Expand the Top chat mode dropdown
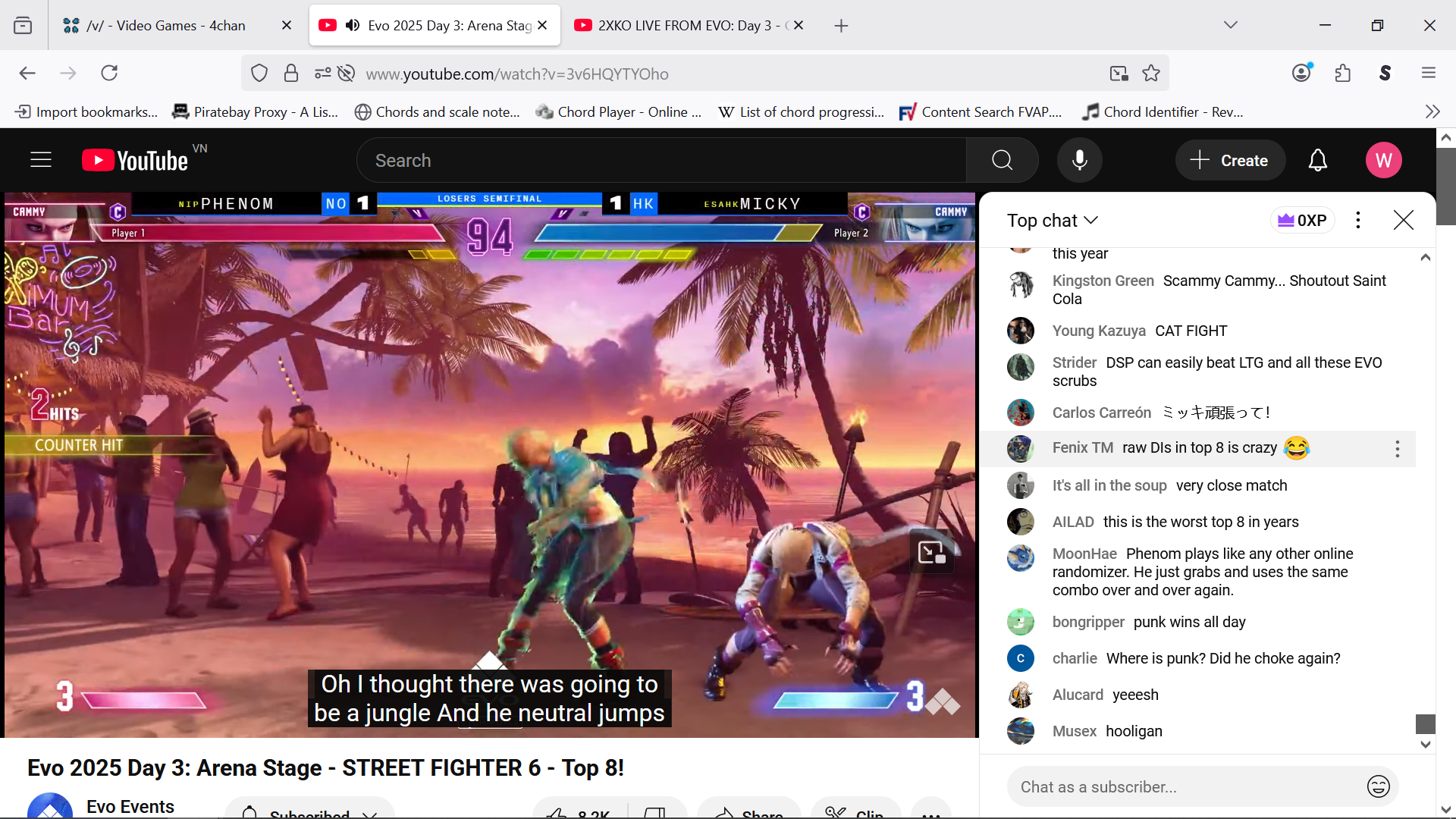Image resolution: width=1456 pixels, height=819 pixels. 1053,220
